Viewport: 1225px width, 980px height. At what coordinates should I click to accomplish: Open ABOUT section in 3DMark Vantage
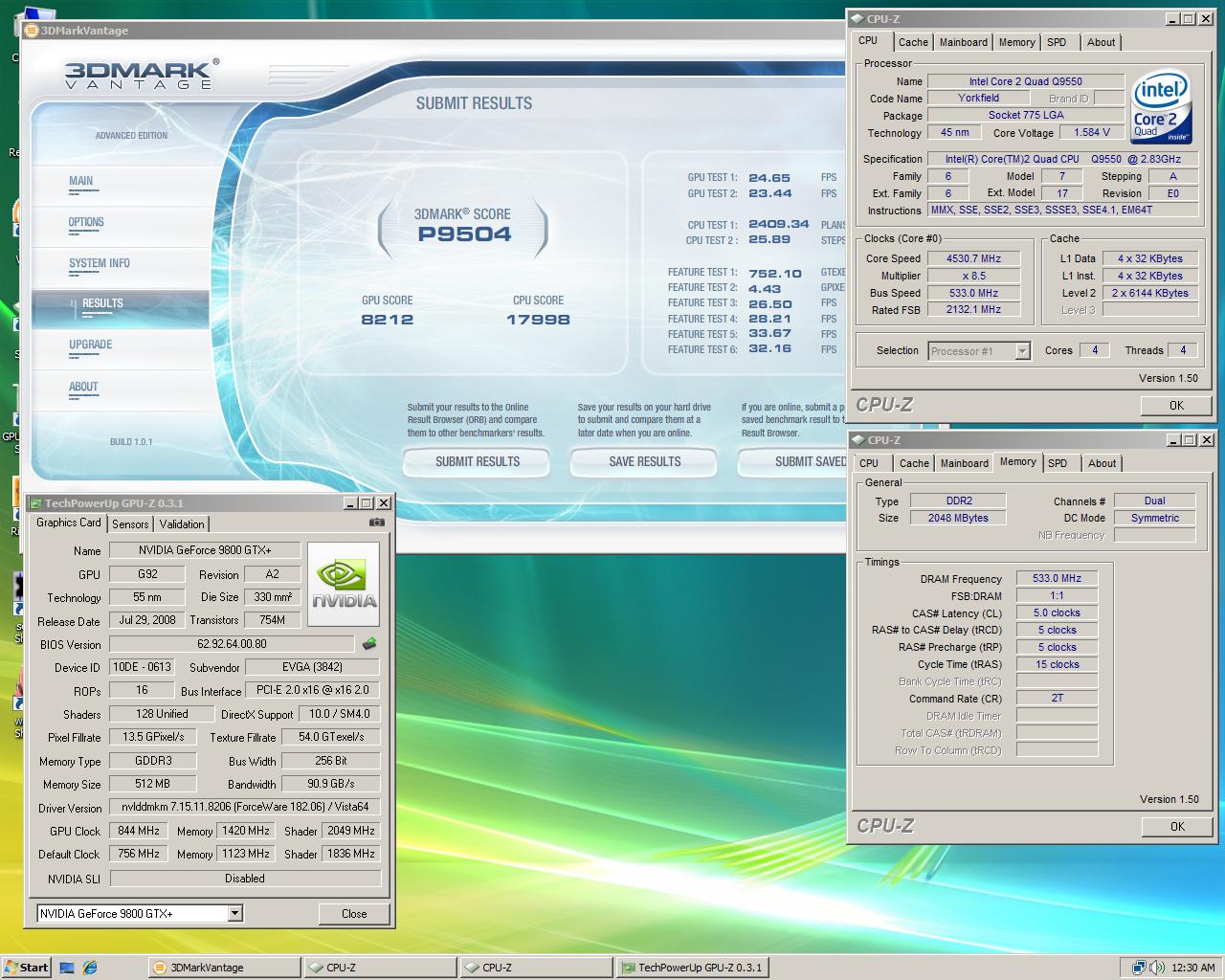point(121,390)
